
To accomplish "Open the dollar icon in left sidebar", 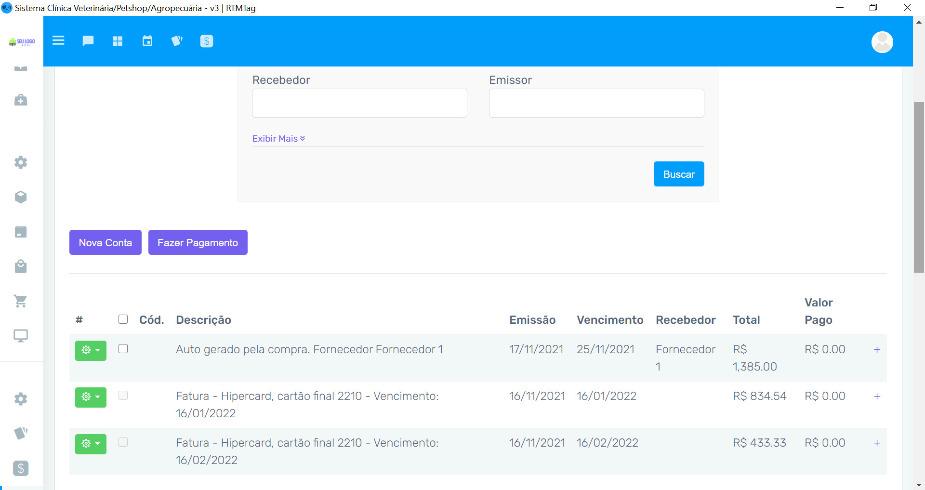I will click(x=21, y=468).
